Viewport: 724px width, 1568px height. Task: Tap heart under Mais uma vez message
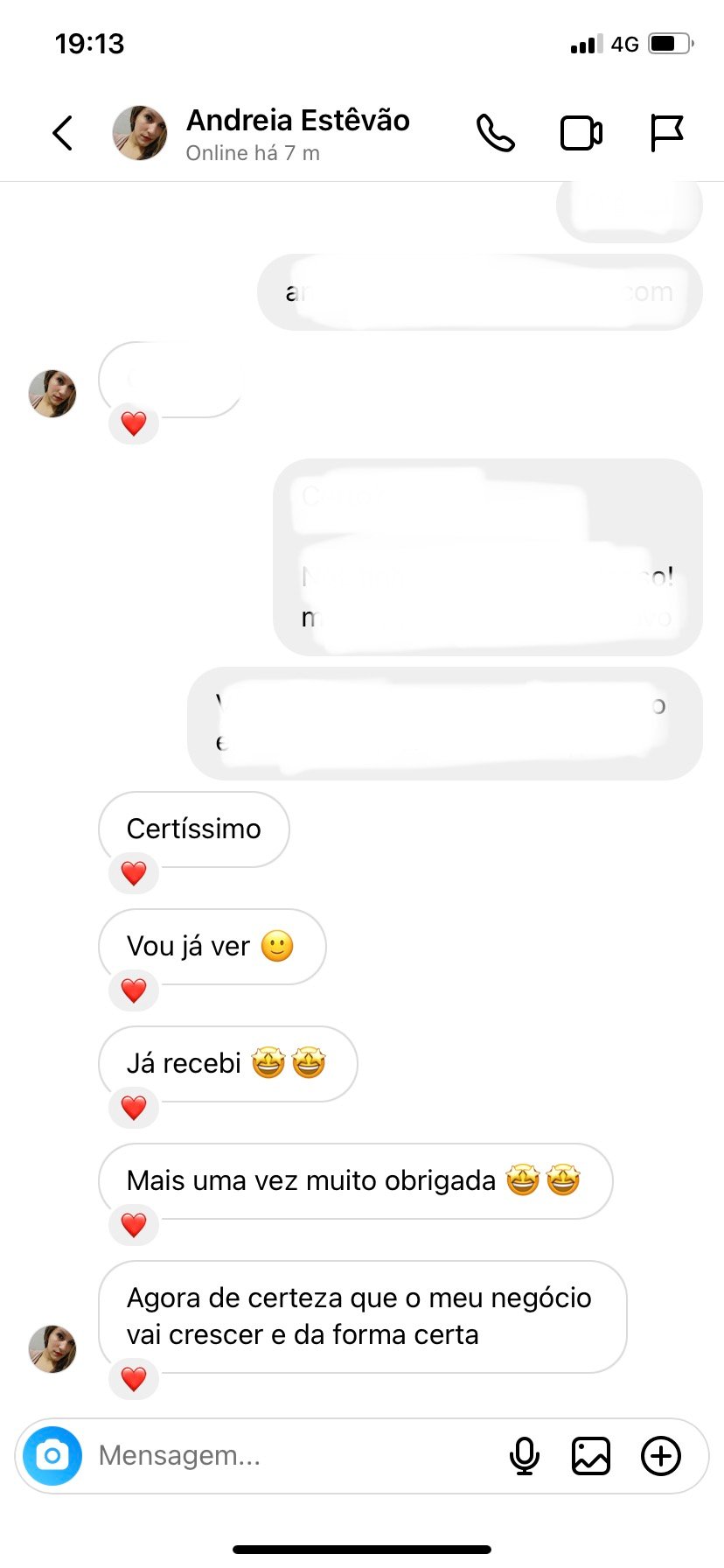coord(134,1225)
